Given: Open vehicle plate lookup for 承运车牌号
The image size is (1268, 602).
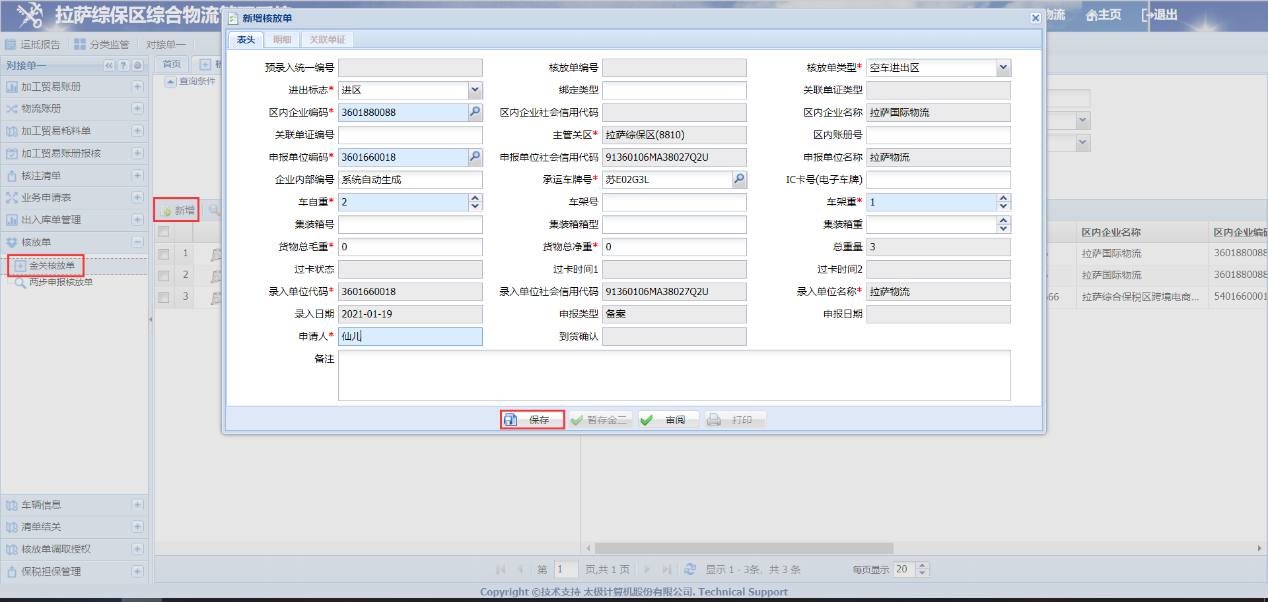Looking at the screenshot, I should 739,180.
